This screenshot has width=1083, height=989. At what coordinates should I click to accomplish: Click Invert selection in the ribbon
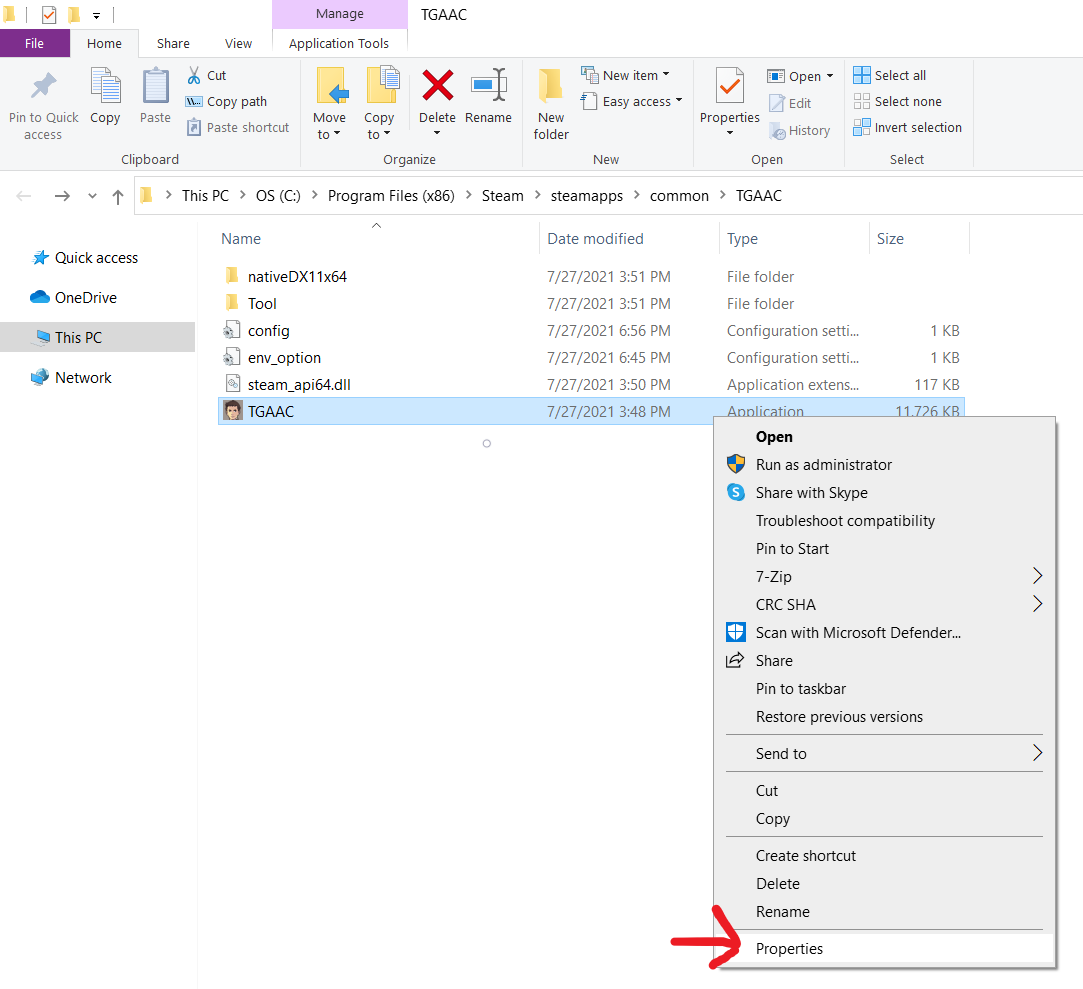[907, 127]
